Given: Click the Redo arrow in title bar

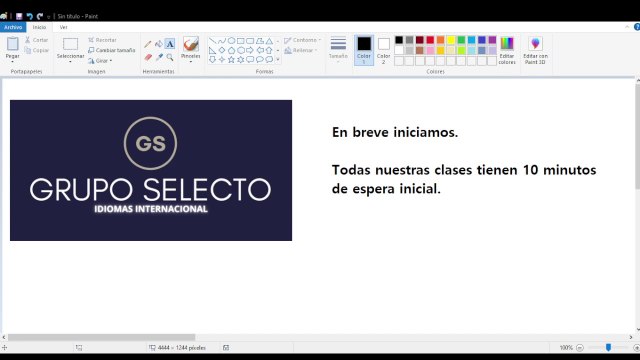Looking at the screenshot, I should click(x=40, y=16).
